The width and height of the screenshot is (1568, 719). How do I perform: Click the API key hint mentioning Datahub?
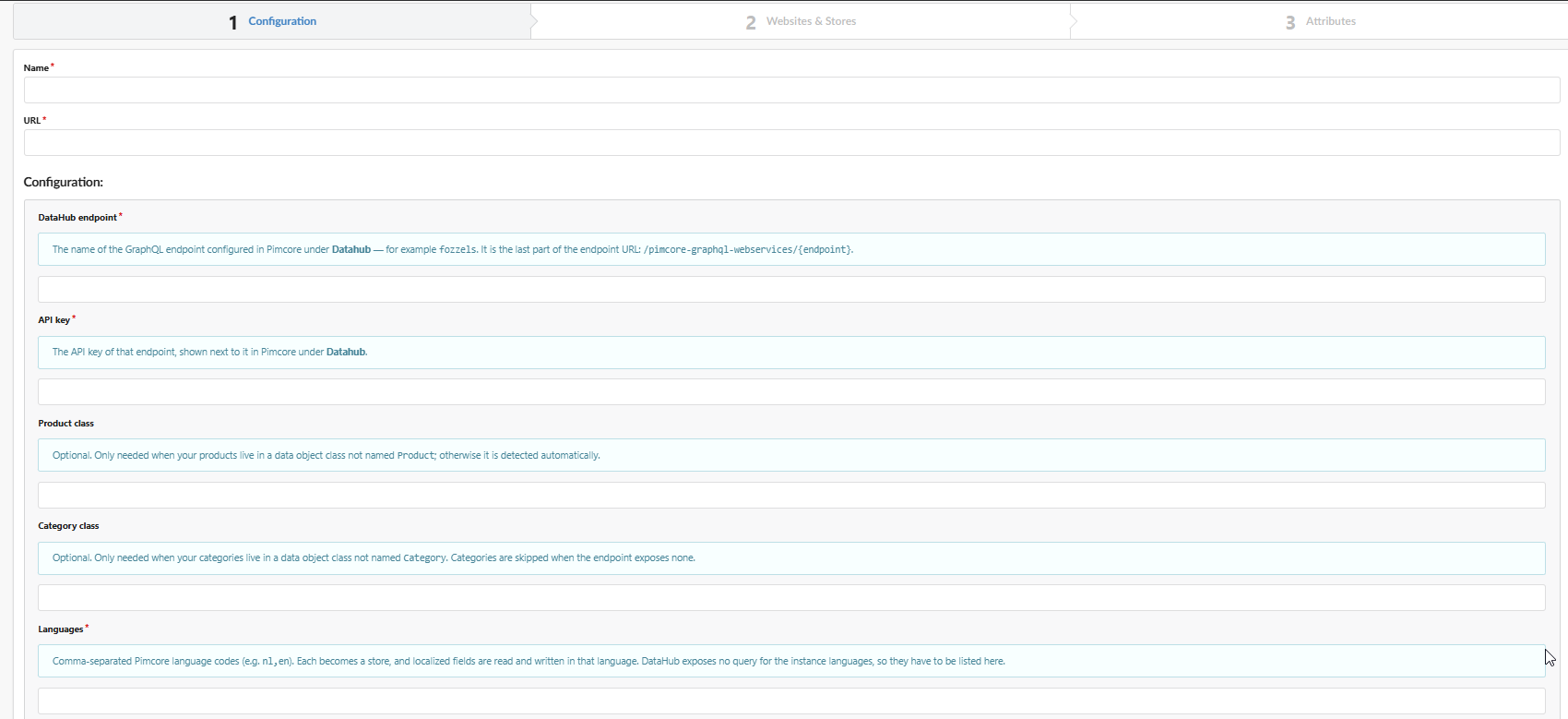tap(210, 352)
